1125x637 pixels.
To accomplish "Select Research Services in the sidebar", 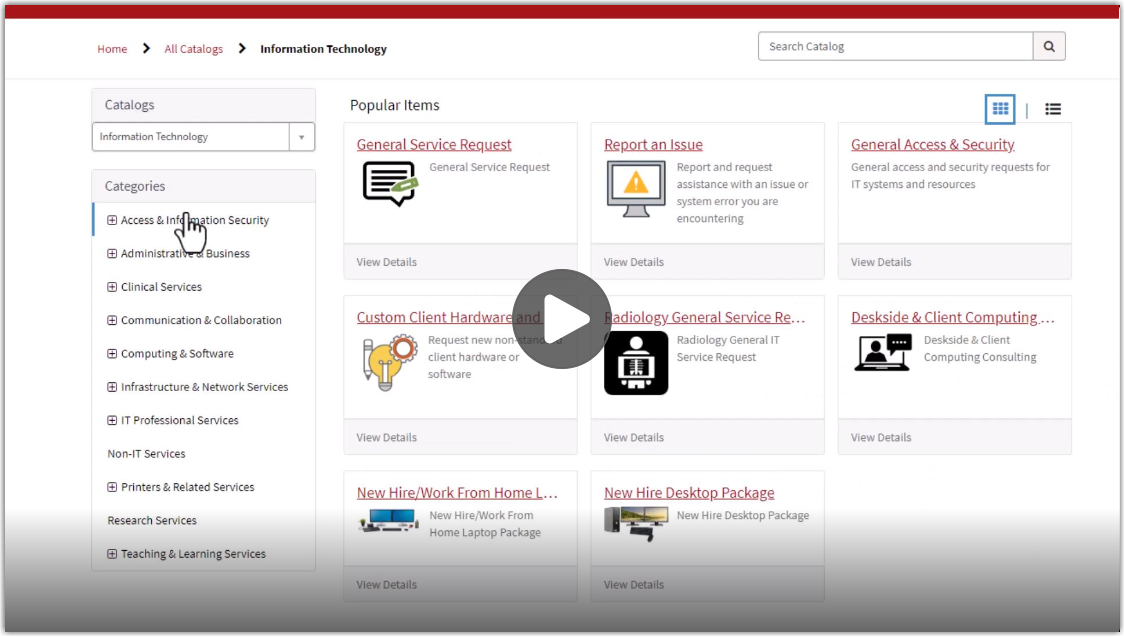I will click(x=151, y=520).
